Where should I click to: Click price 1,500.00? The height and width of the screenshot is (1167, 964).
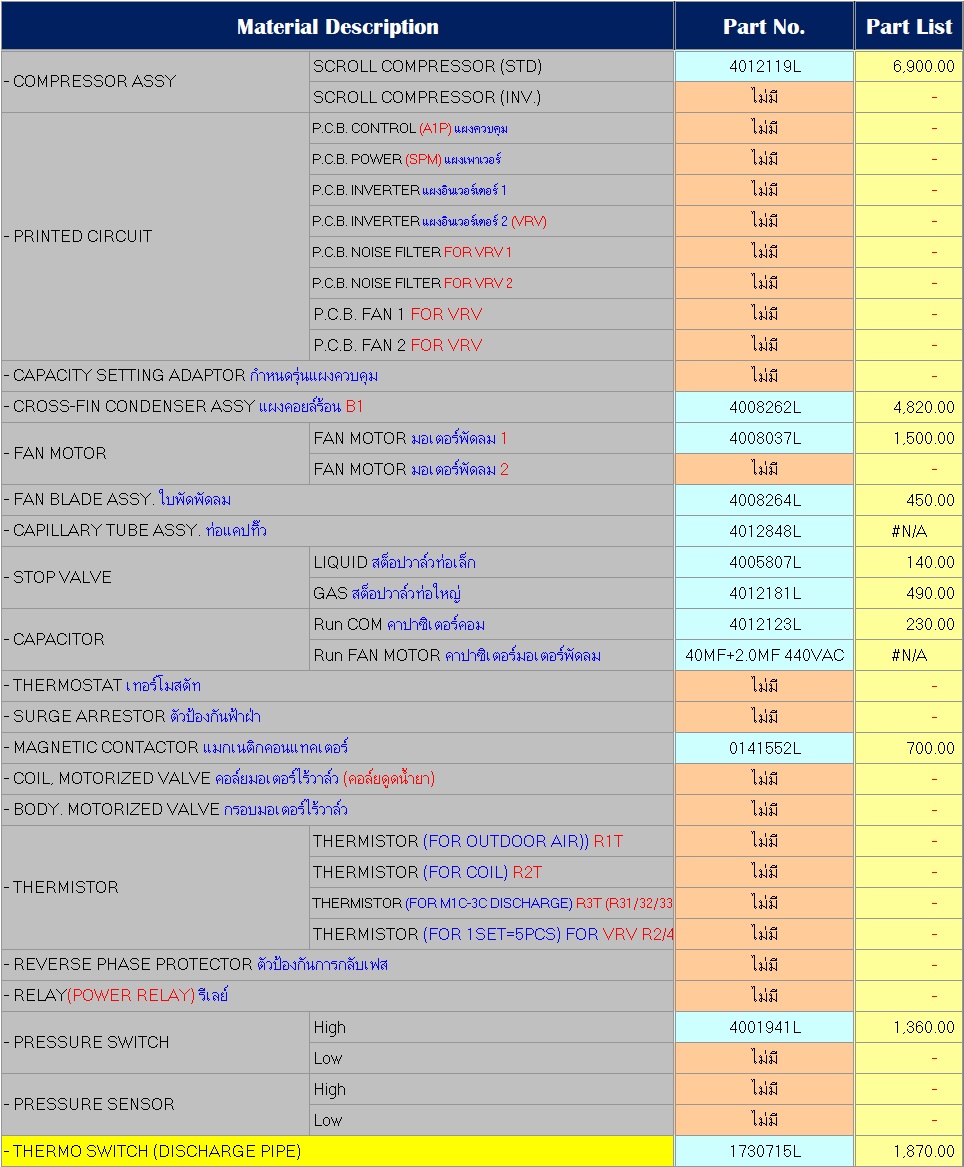pyautogui.click(x=908, y=438)
